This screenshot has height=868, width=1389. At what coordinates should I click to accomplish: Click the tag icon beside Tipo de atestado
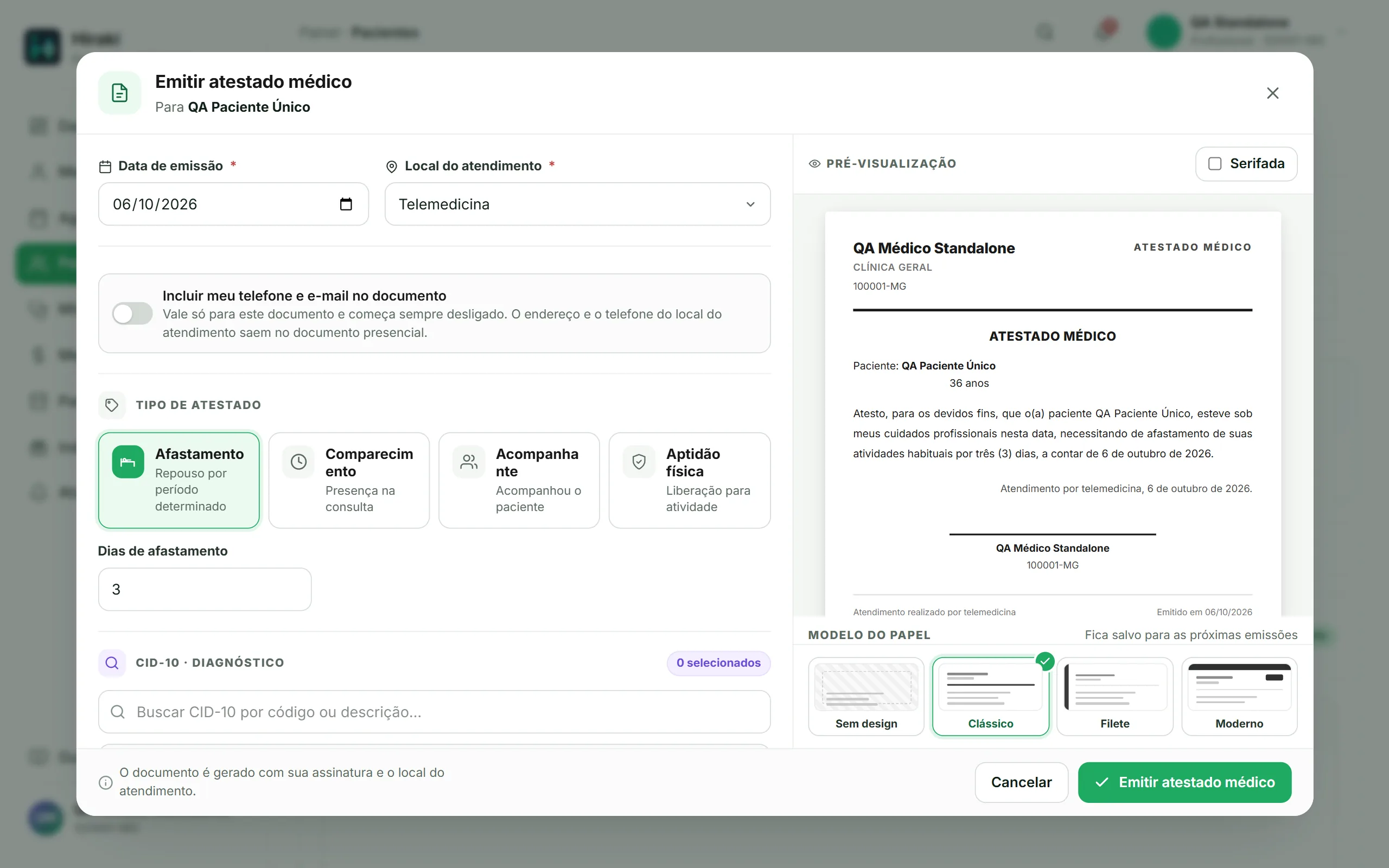pos(112,405)
